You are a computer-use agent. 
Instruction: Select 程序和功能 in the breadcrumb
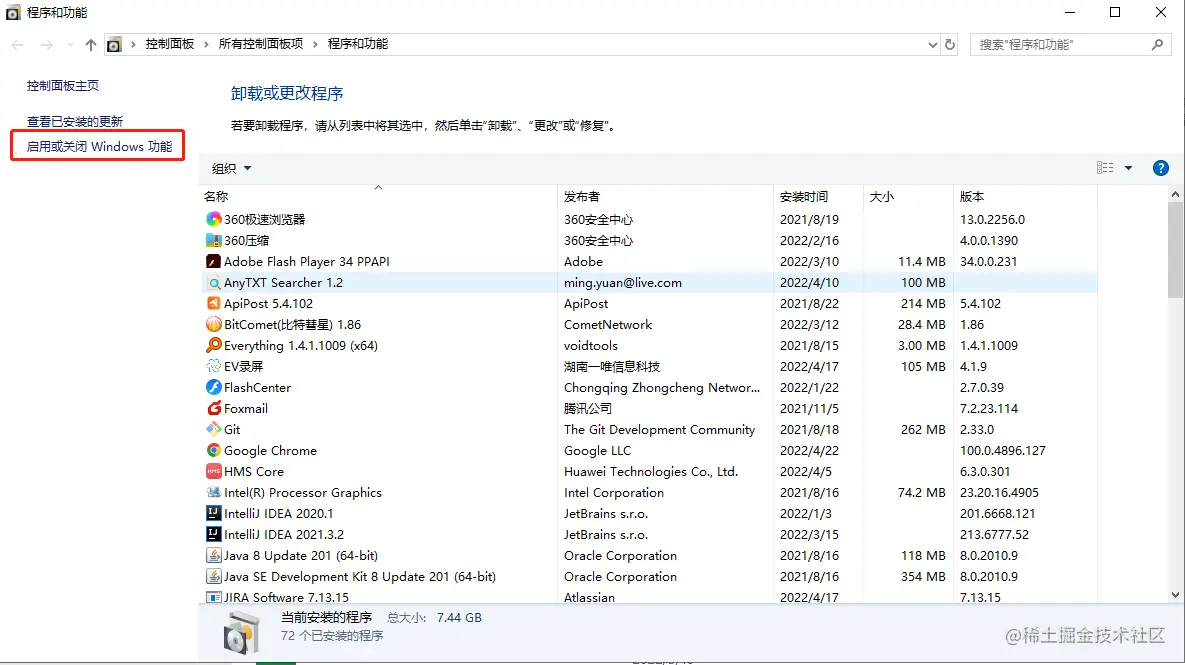pos(357,45)
